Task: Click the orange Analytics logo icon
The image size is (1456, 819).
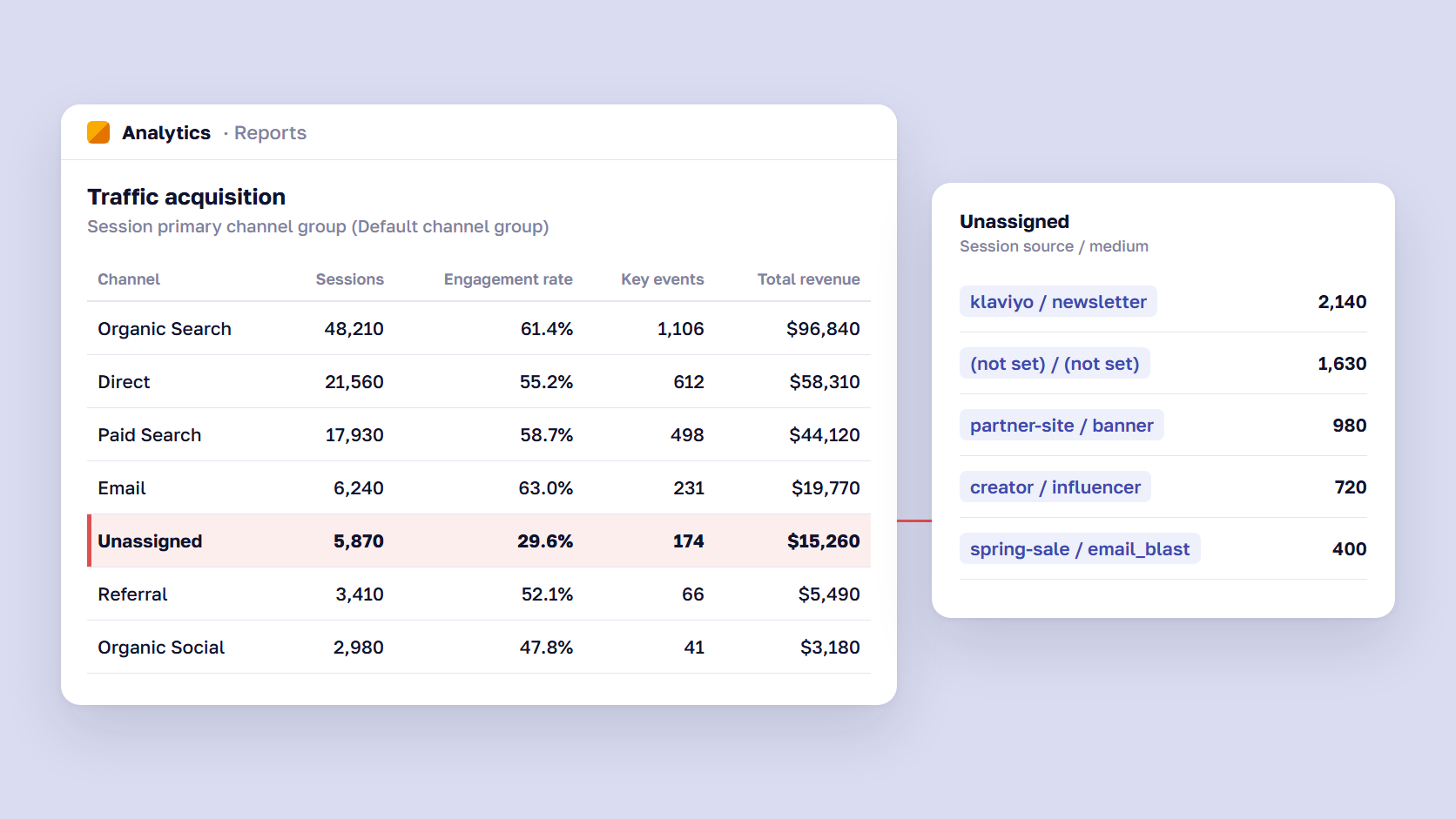Action: coord(98,132)
